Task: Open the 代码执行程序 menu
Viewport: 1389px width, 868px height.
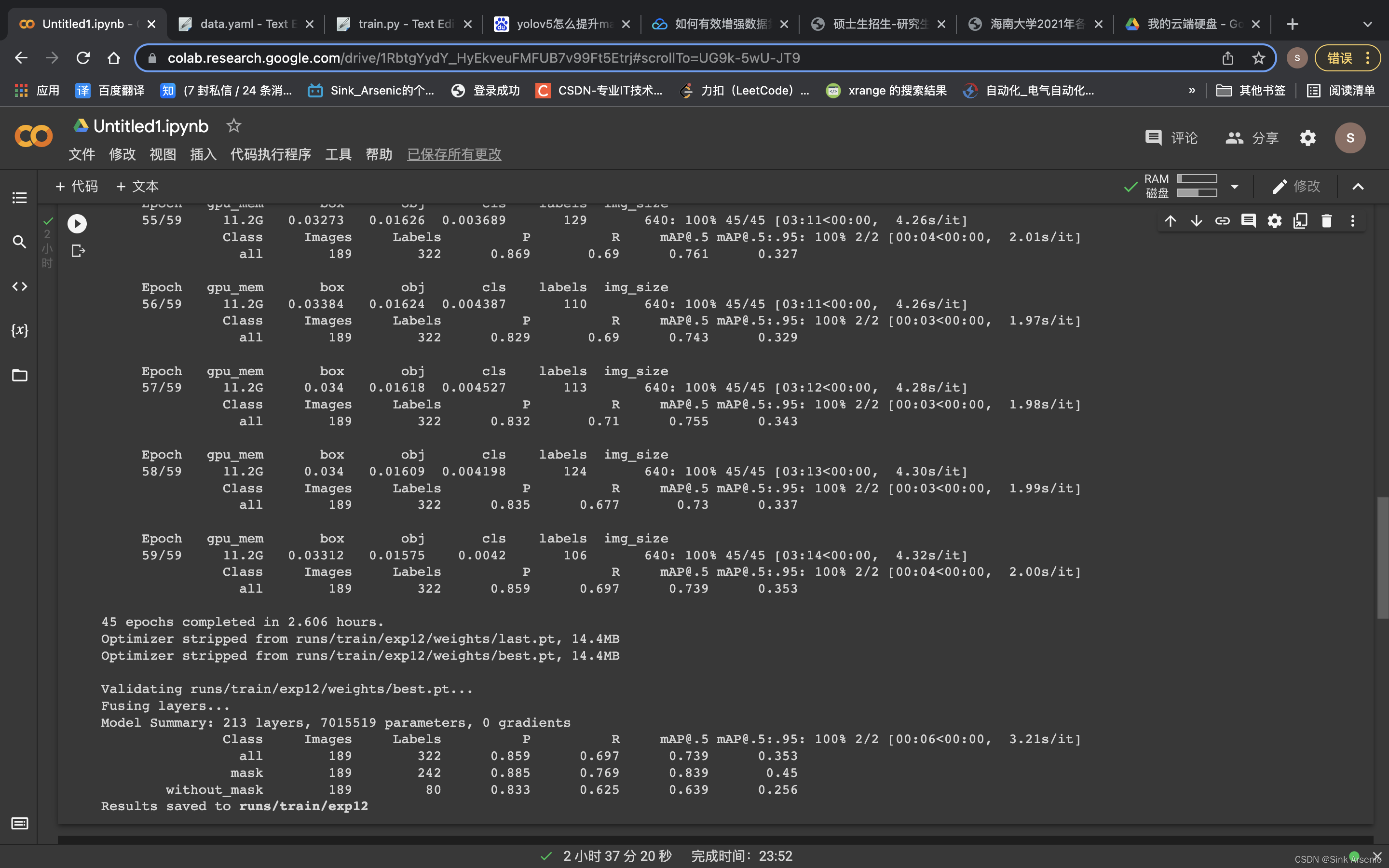Action: click(x=271, y=154)
